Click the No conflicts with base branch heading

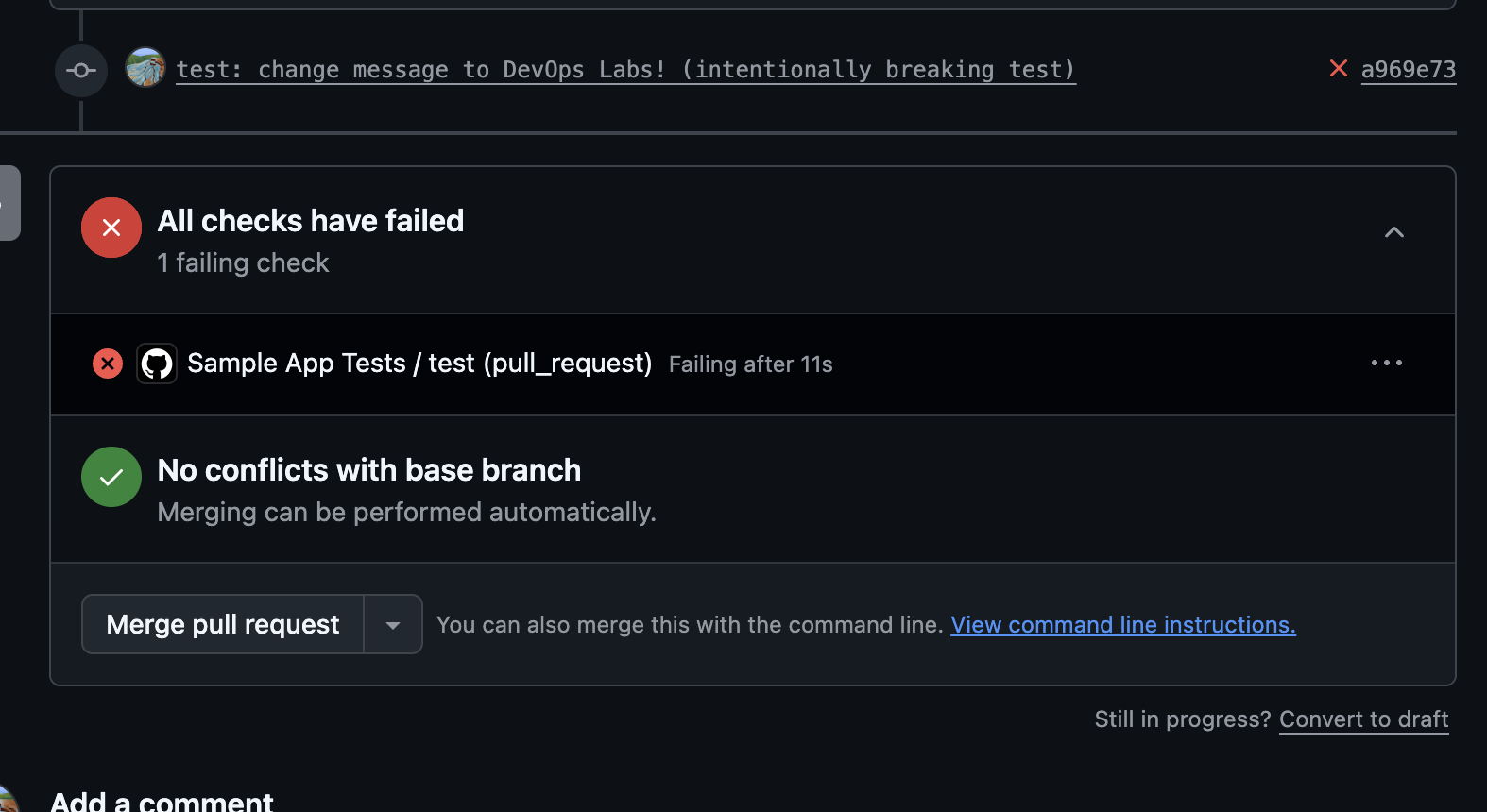coord(368,470)
